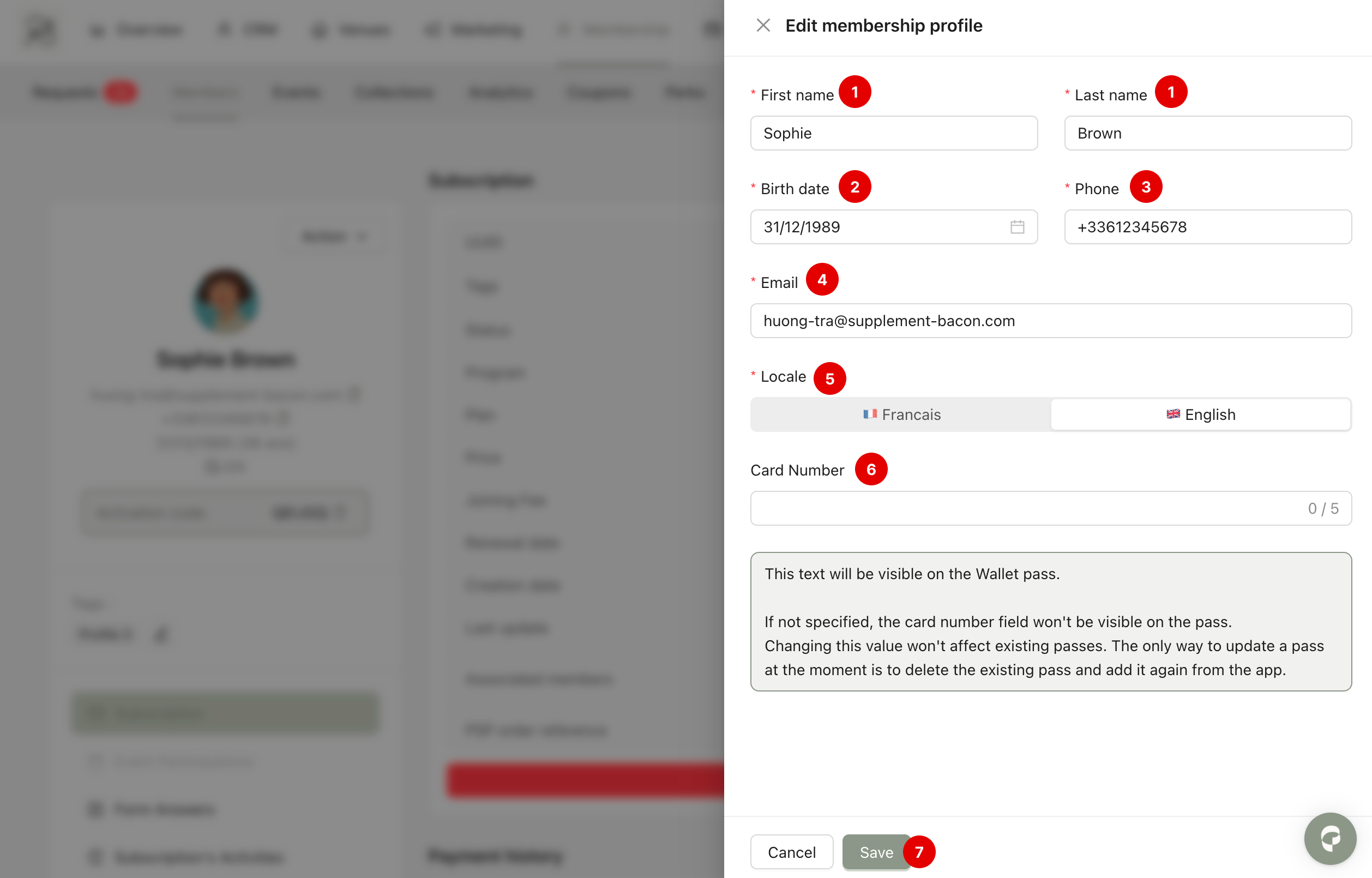Image resolution: width=1372 pixels, height=878 pixels.
Task: Open the birth date calendar picker icon
Action: tap(1017, 227)
